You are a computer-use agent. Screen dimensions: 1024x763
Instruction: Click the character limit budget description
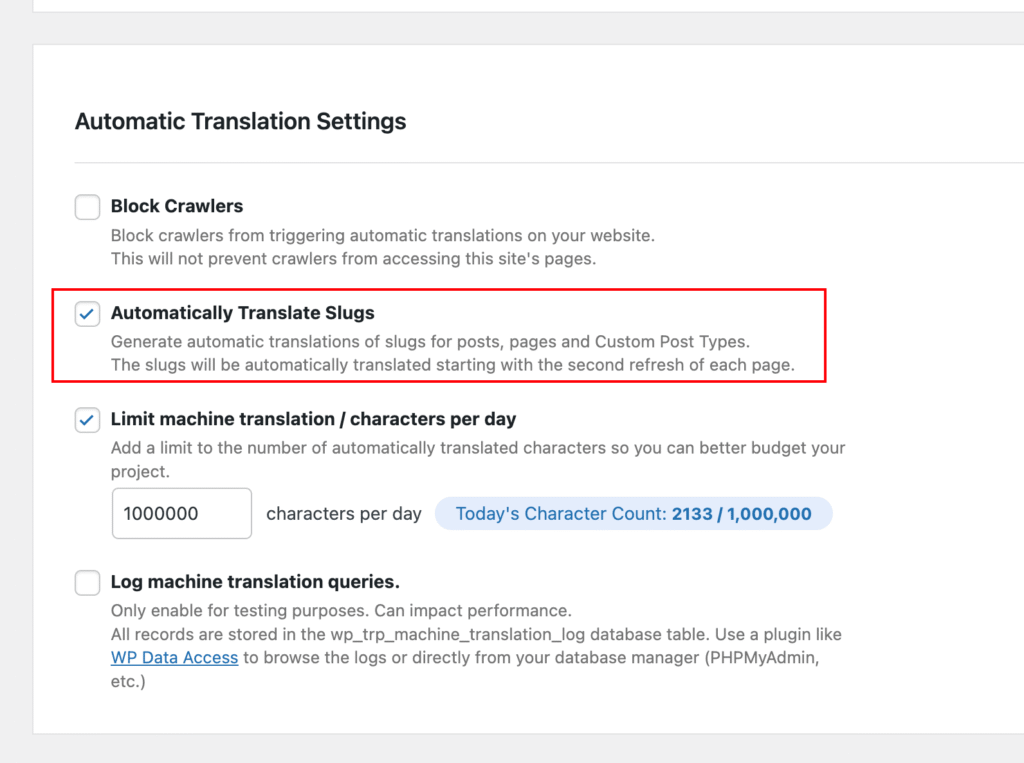click(x=477, y=448)
